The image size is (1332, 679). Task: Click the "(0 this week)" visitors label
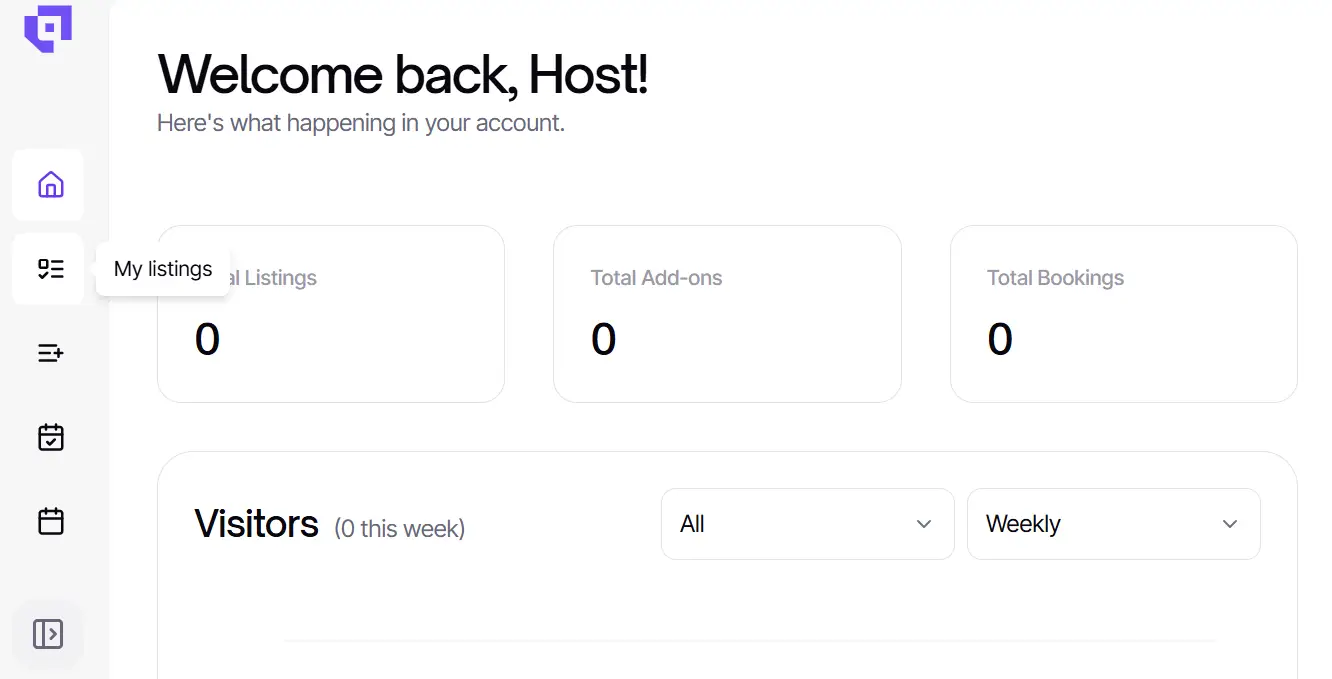point(399,528)
